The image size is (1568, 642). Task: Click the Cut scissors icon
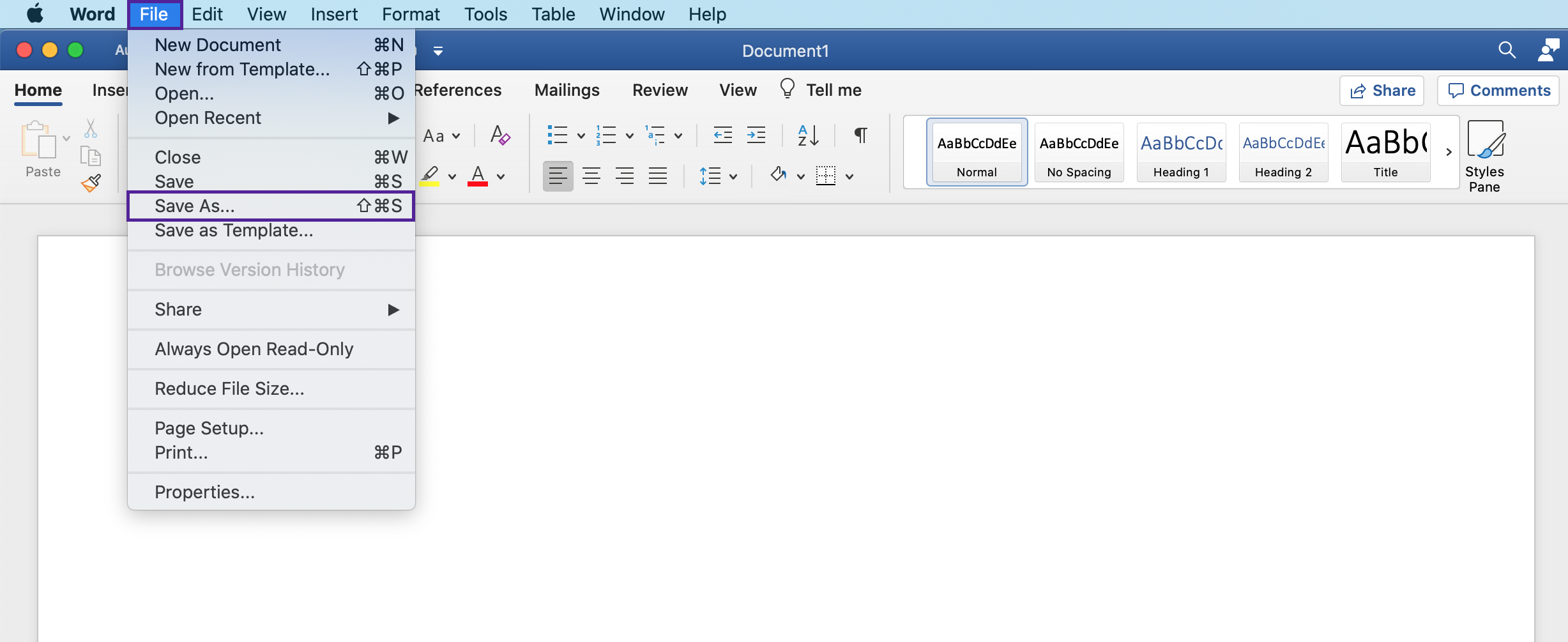91,128
